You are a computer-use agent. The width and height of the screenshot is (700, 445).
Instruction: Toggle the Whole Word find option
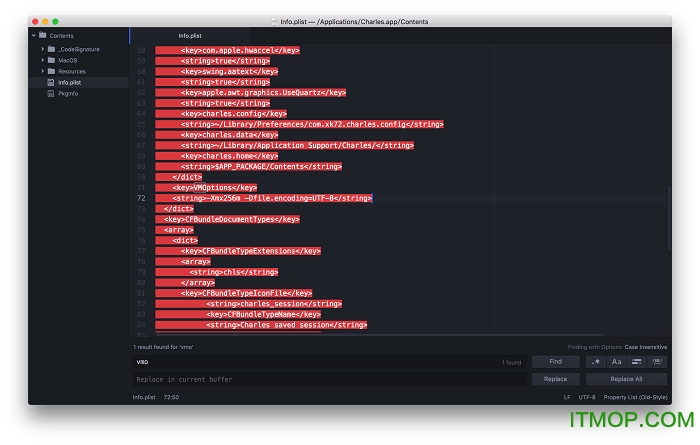pos(657,362)
